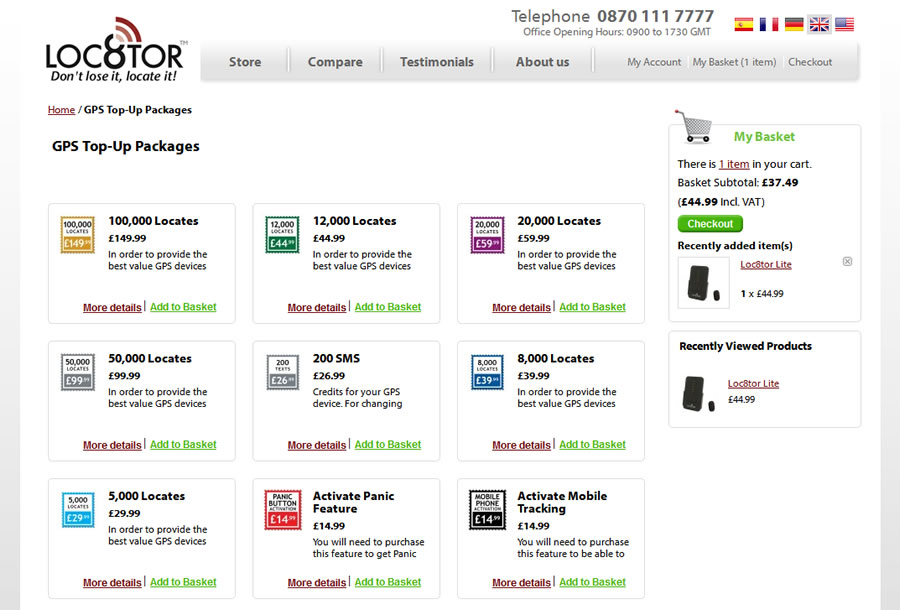This screenshot has width=900, height=610.
Task: Select the 200 Texts stamp icon
Action: [x=282, y=372]
